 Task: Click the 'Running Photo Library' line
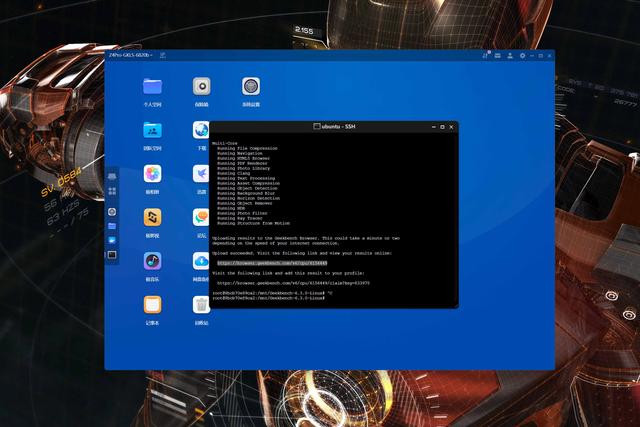tap(243, 168)
